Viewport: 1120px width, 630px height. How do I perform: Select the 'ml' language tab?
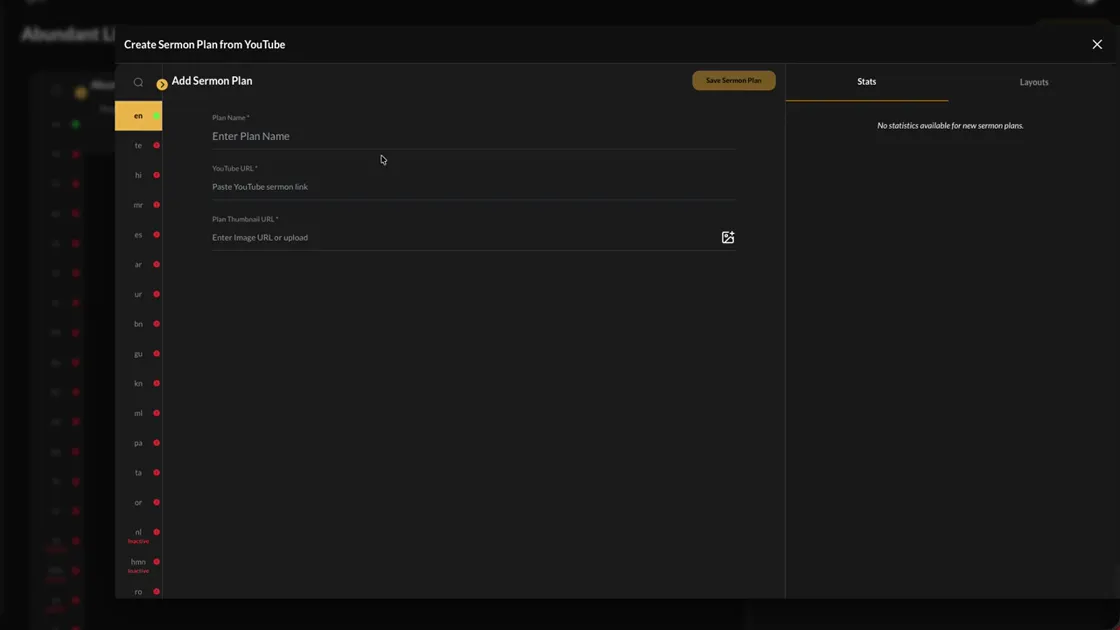click(x=139, y=414)
